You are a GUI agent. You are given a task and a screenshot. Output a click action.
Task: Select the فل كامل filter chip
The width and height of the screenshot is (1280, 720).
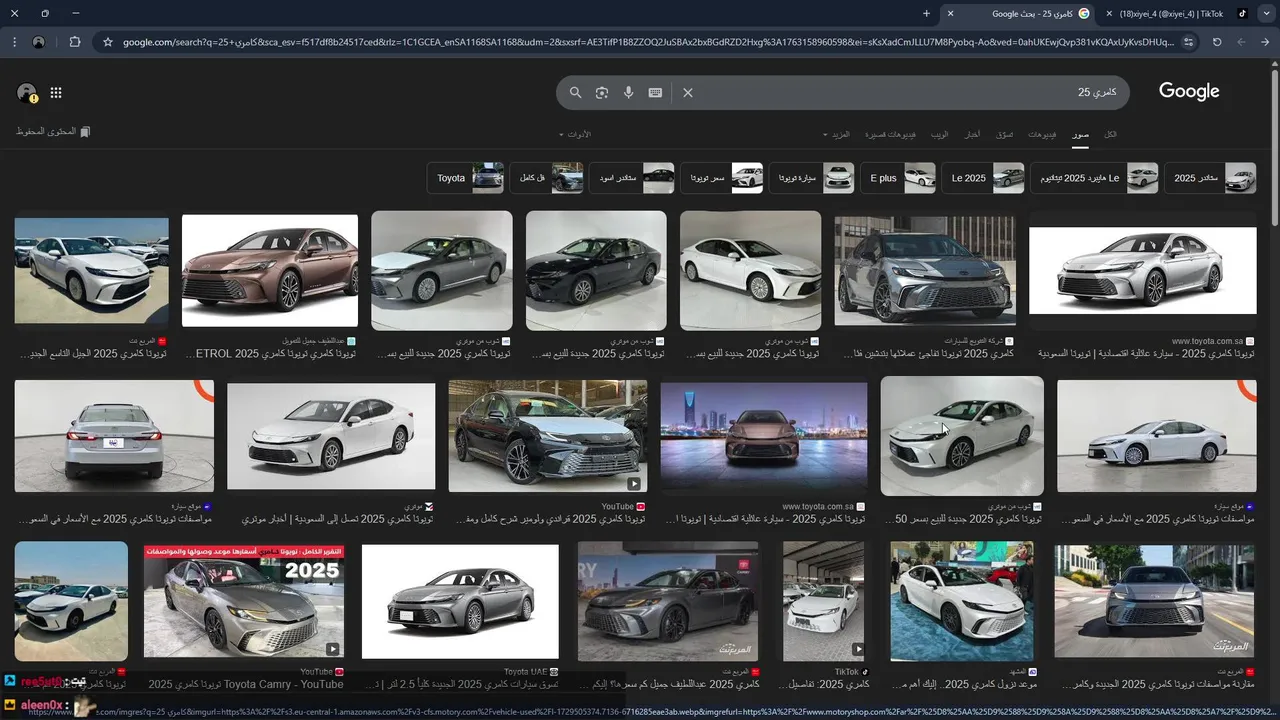(546, 178)
